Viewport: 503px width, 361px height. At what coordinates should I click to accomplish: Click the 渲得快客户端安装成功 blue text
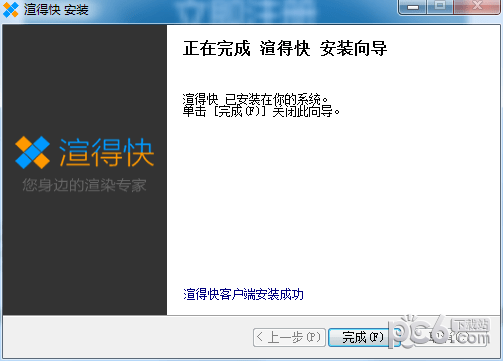pos(243,294)
